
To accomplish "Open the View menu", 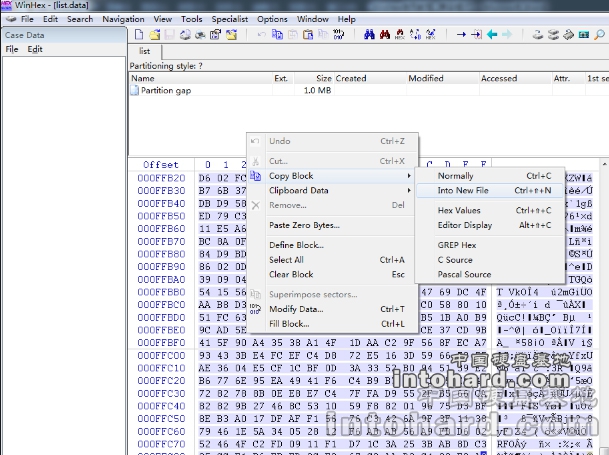I will tap(162, 19).
